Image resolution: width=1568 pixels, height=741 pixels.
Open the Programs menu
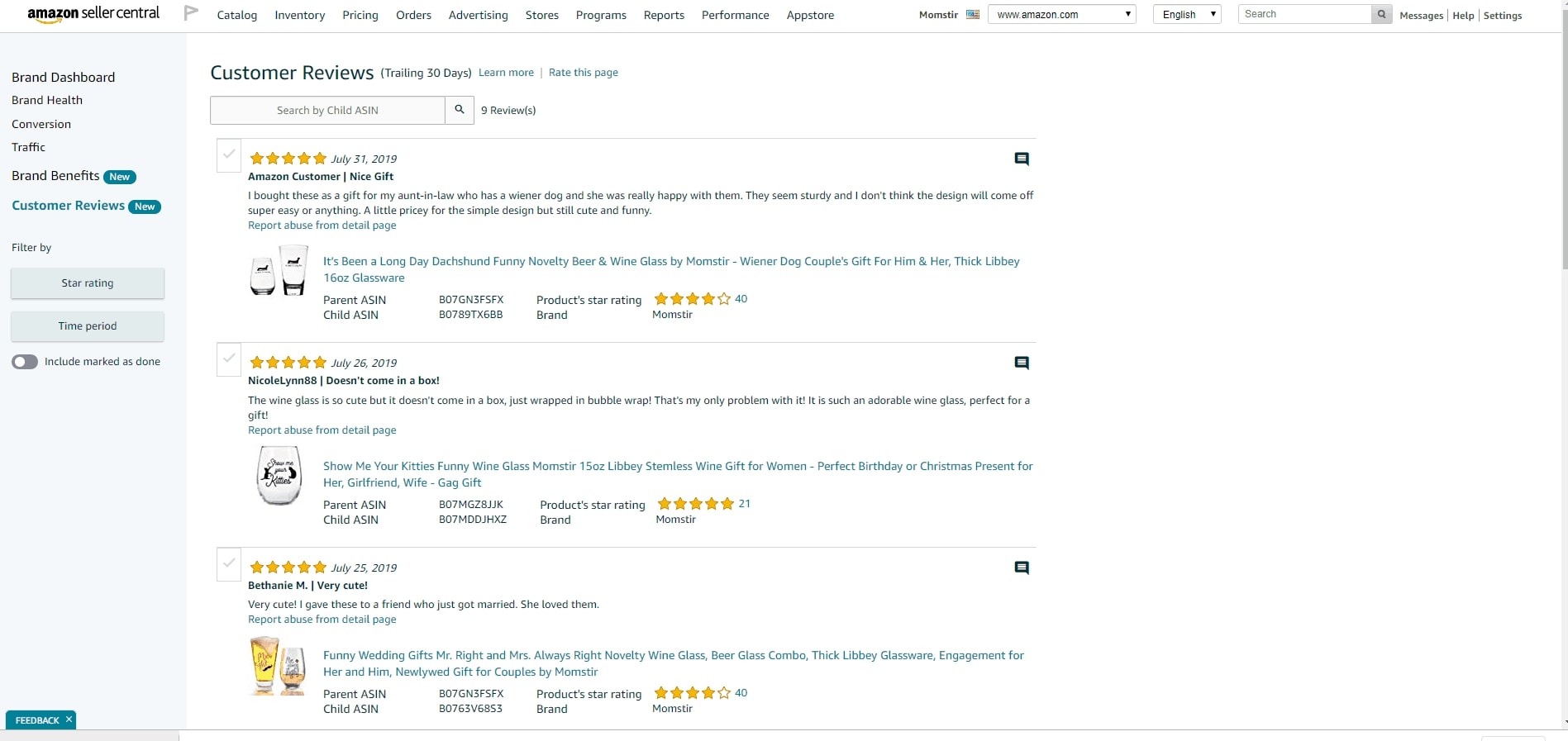(601, 15)
